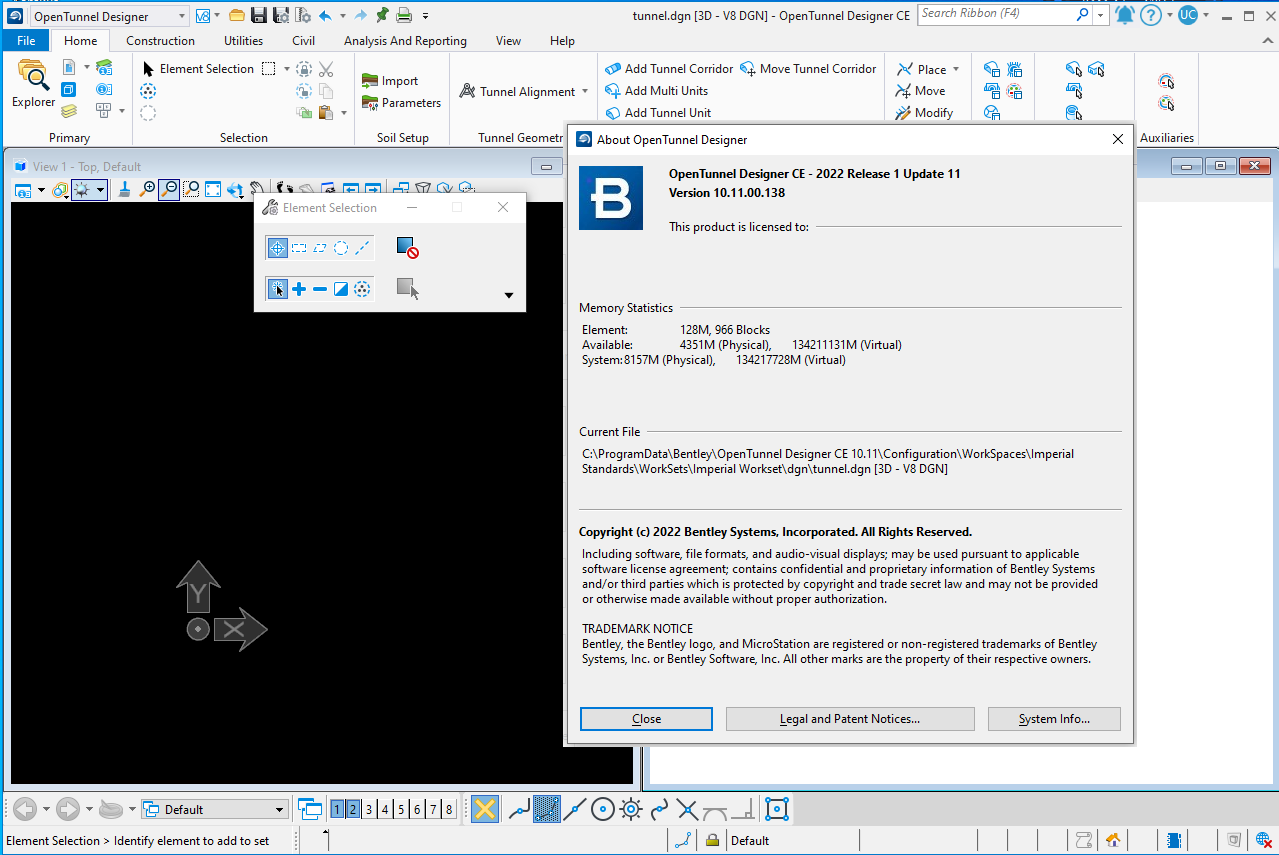Click Move Tunnel Corridor tool
The image size is (1279, 855).
pos(808,69)
